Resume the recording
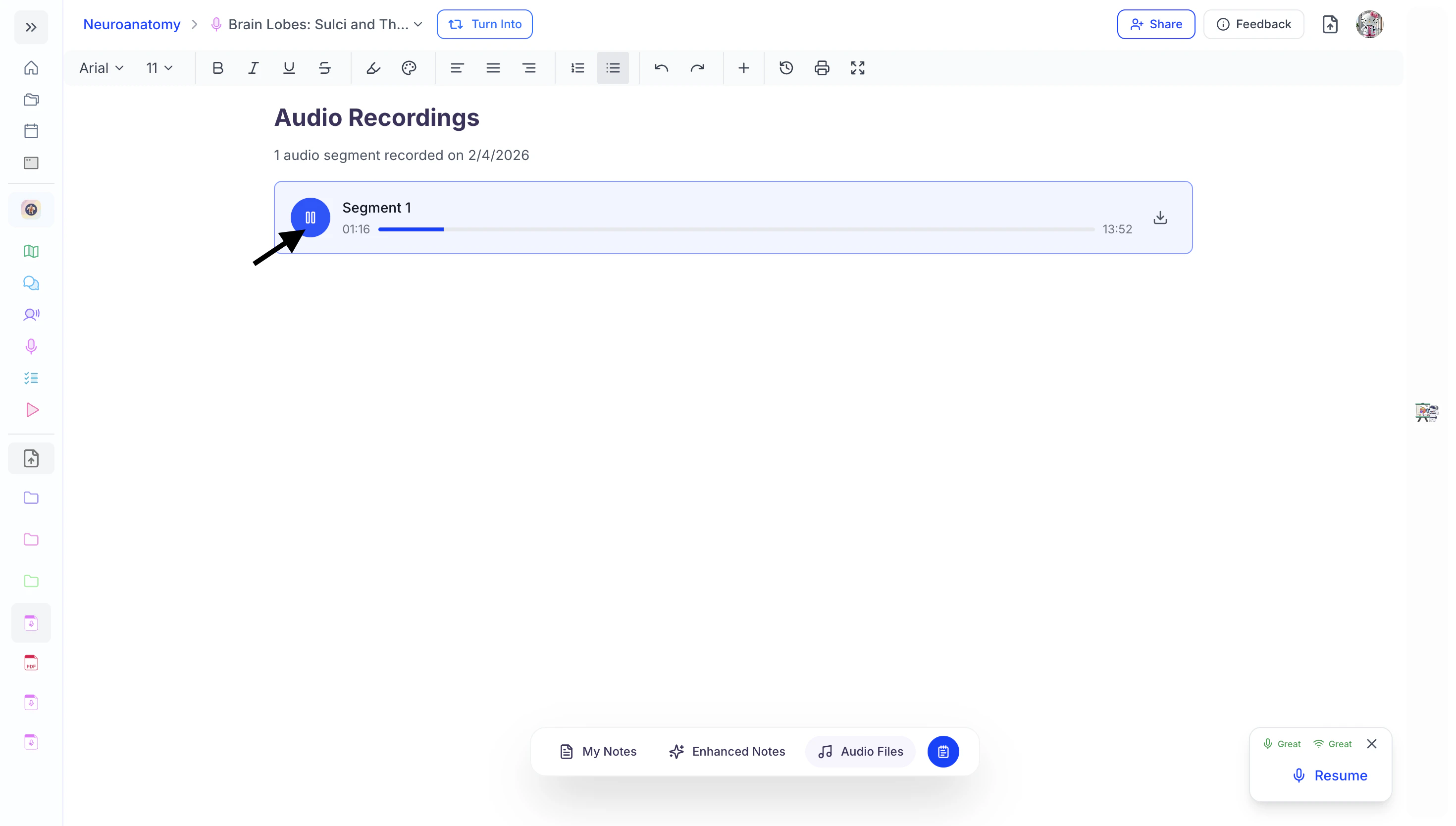This screenshot has width=1456, height=826. (x=1330, y=775)
